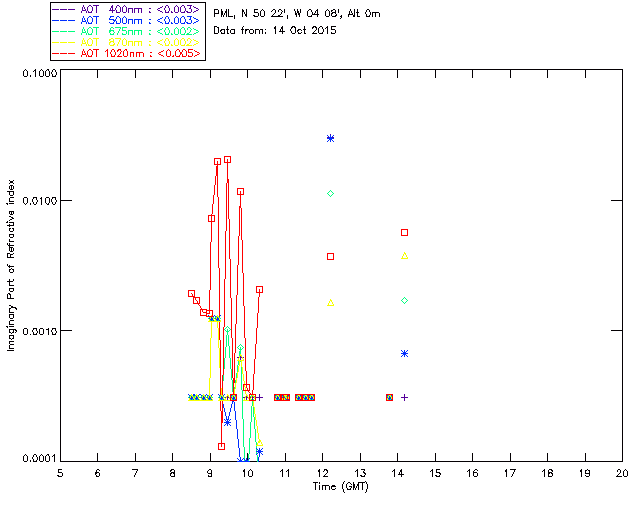Select the legend text 'AOT 870nm : <0.002>'
Image resolution: width=640 pixels, height=512 pixels.
[140, 42]
